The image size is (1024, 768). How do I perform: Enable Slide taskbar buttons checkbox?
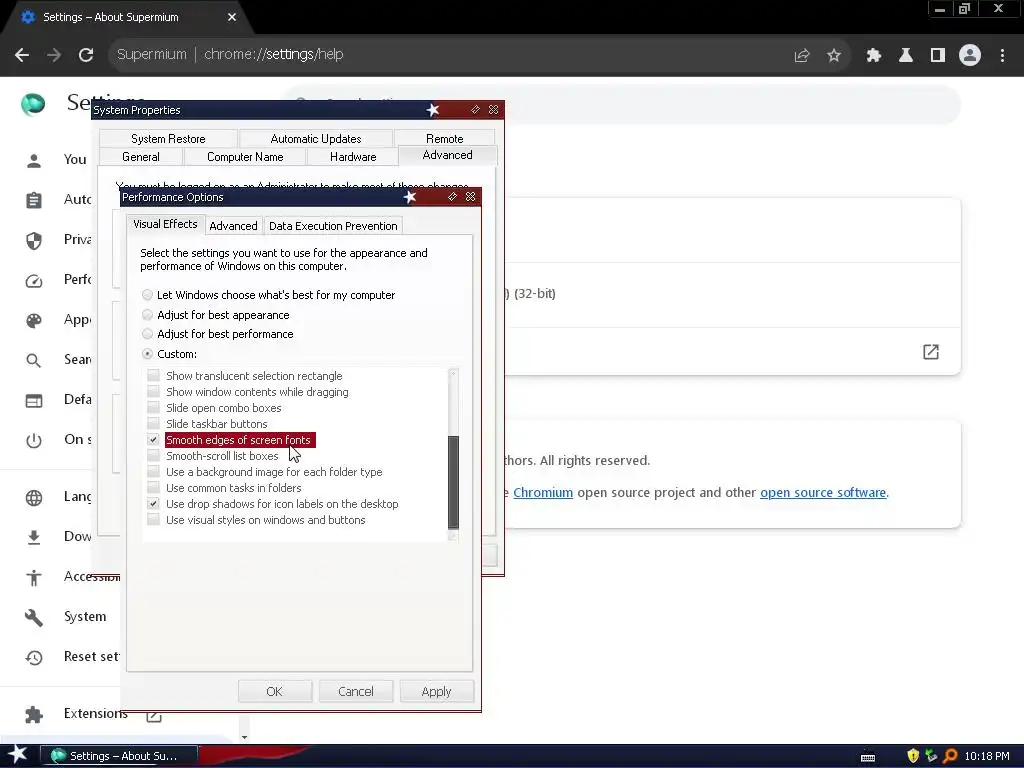tap(153, 424)
